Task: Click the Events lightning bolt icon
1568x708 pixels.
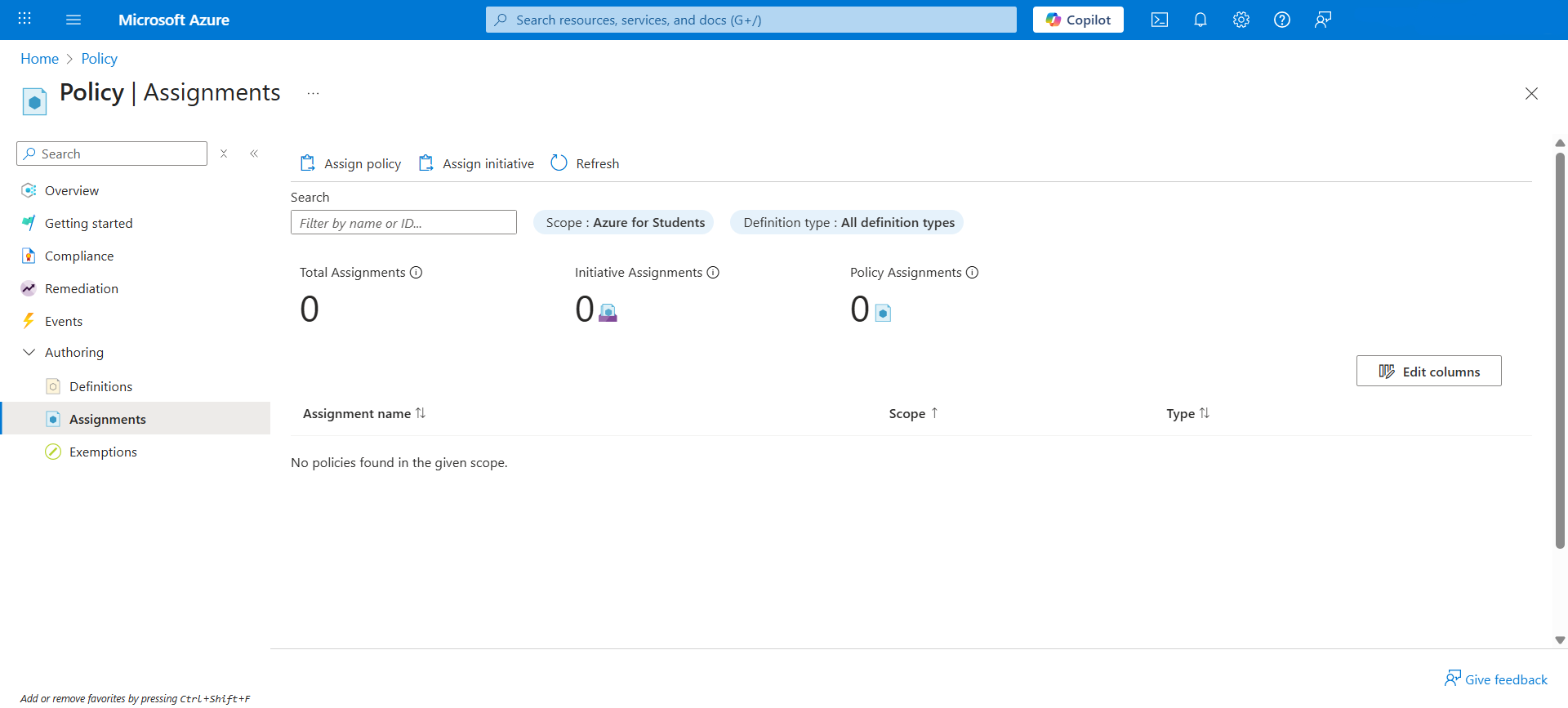Action: click(29, 321)
